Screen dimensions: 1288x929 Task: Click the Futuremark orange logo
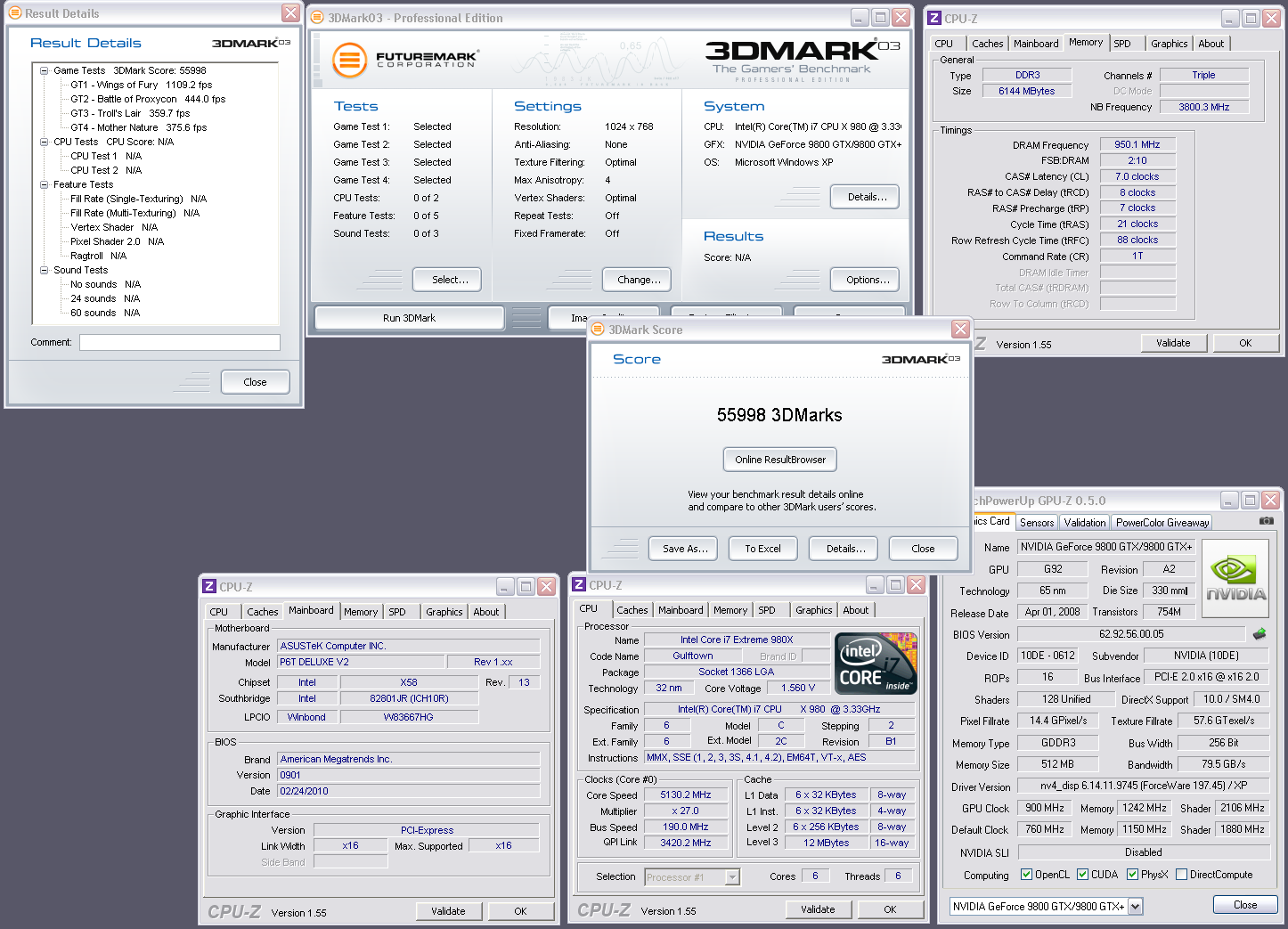tap(350, 61)
